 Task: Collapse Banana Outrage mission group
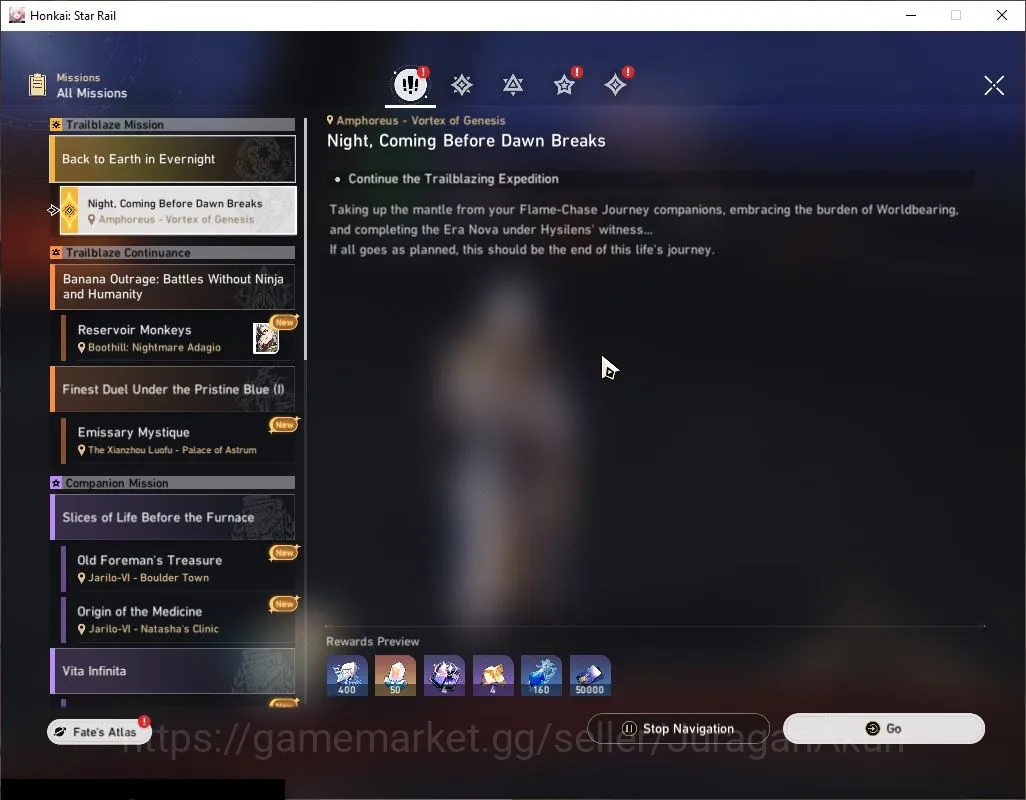pos(173,287)
